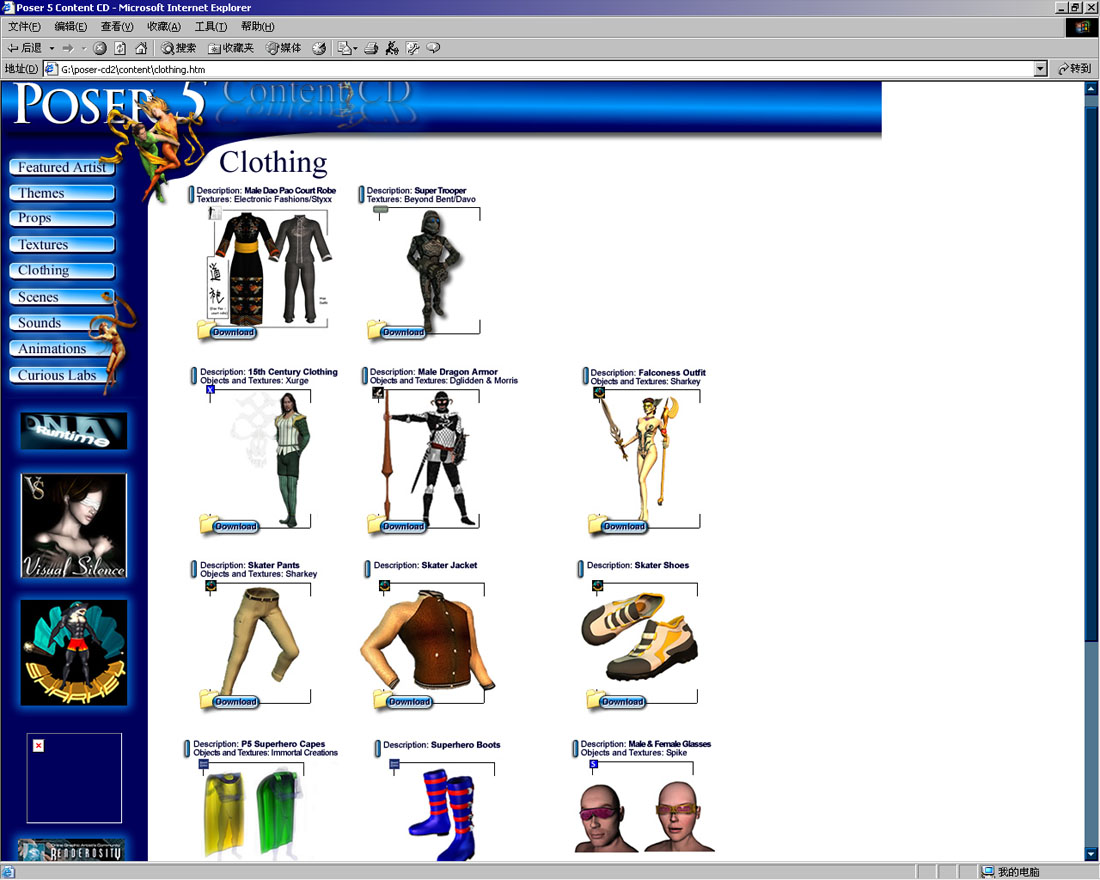Open the Help (帮助) menu
The image size is (1100, 880).
(x=257, y=27)
